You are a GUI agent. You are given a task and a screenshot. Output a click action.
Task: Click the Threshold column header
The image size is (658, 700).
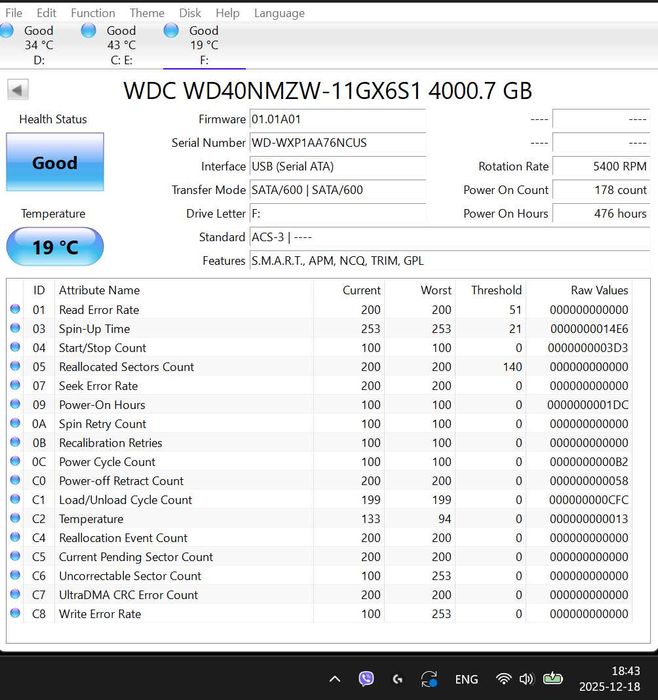pos(496,290)
